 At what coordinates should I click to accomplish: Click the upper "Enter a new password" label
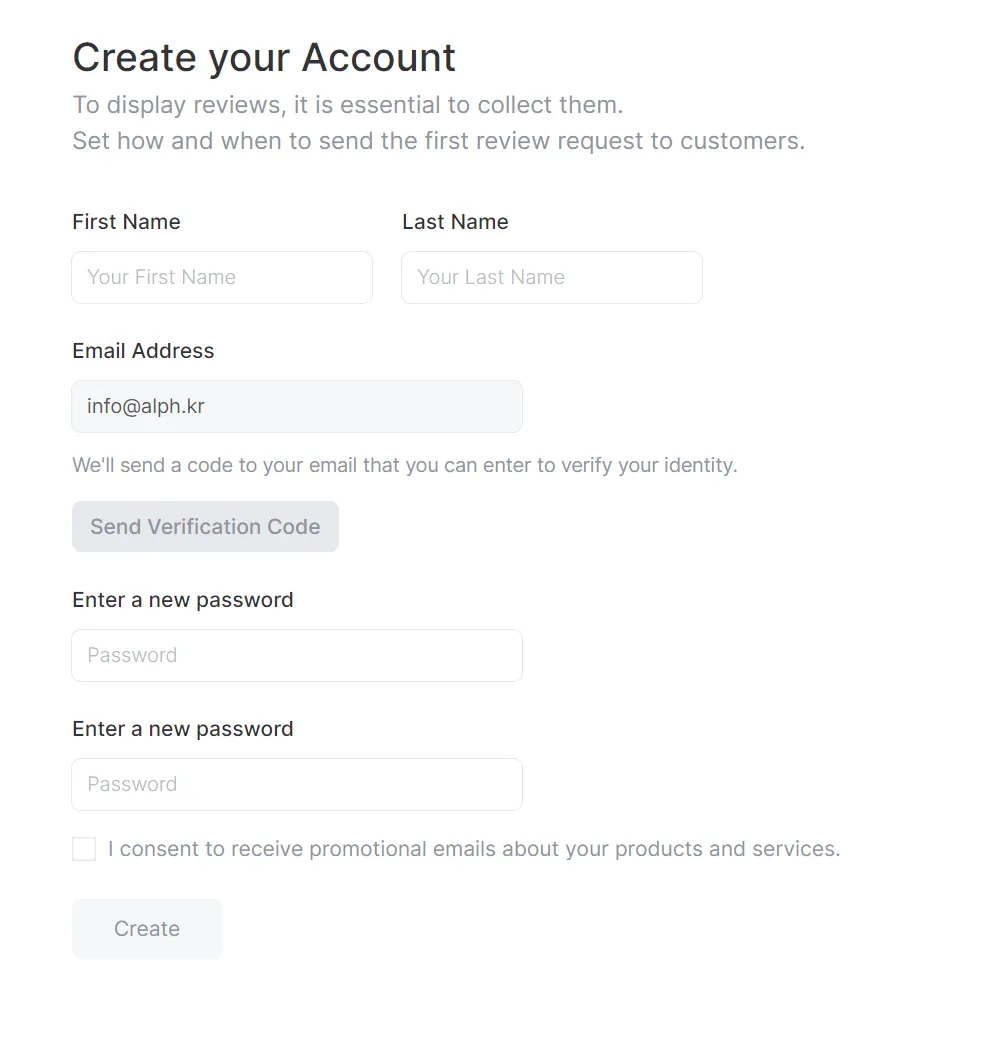[183, 600]
